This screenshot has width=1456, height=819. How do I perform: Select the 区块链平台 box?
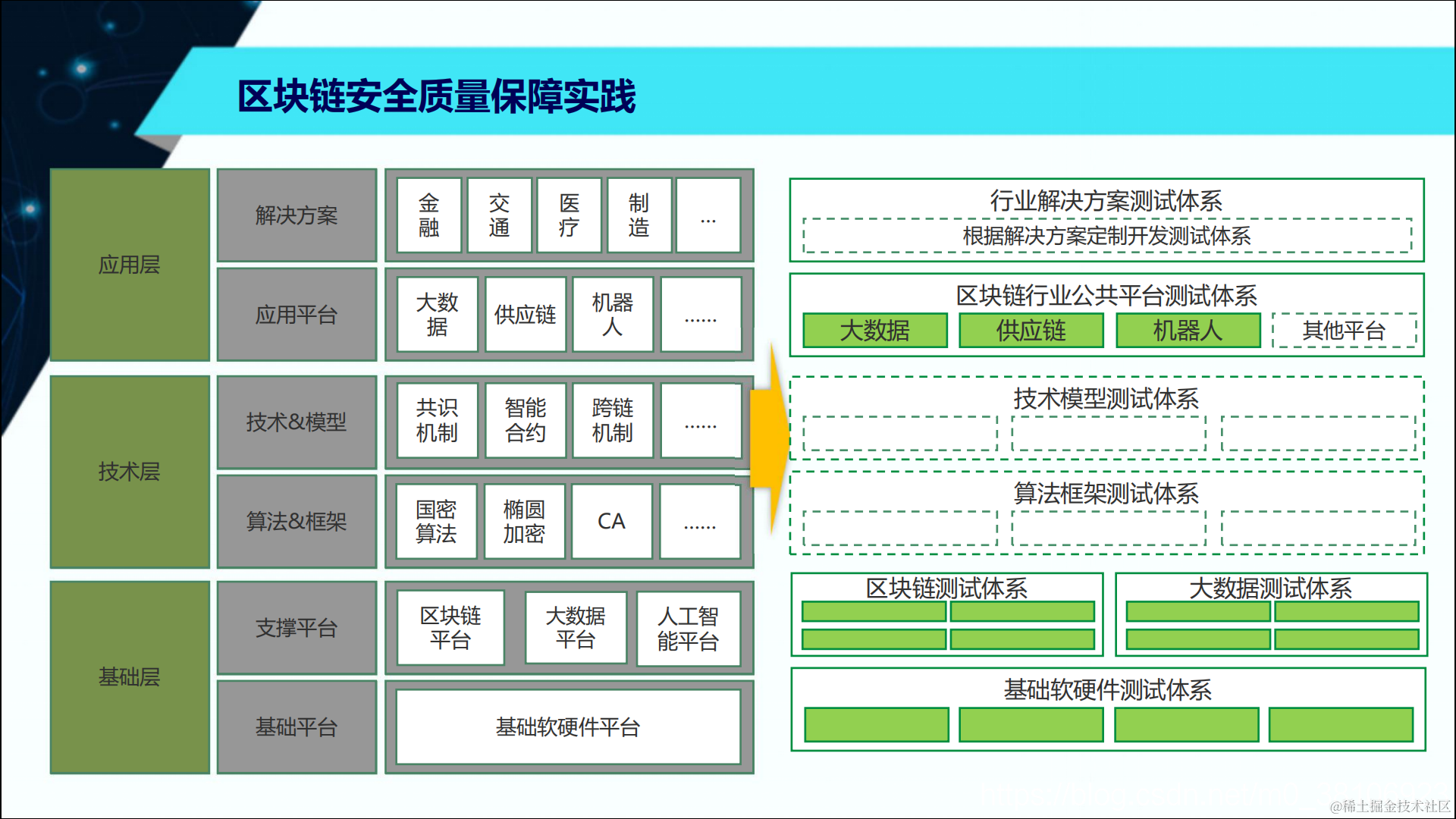450,627
